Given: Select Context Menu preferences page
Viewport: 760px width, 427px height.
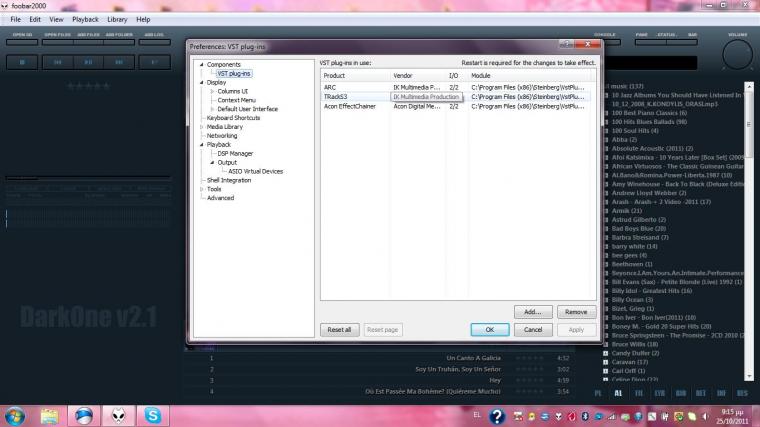Looking at the screenshot, I should click(x=236, y=100).
